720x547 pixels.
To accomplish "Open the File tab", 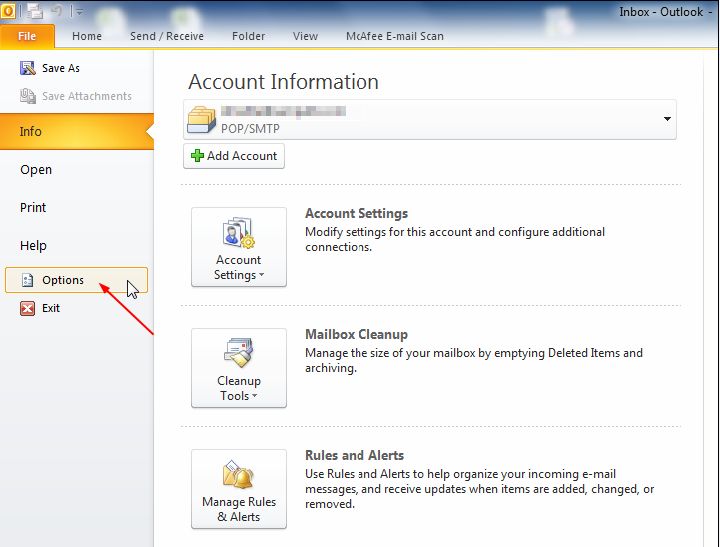I will pyautogui.click(x=27, y=36).
